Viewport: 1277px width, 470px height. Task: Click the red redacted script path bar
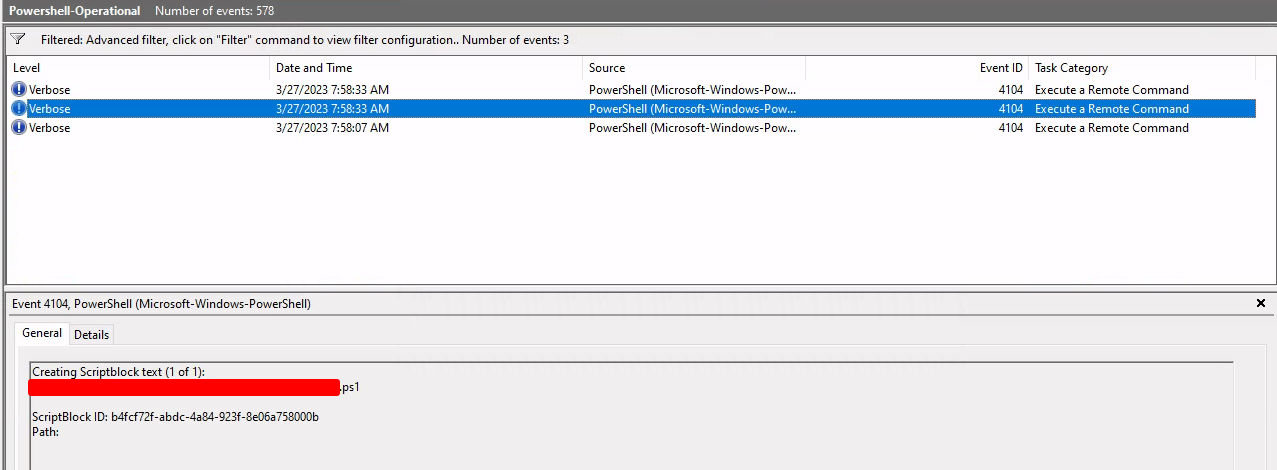click(185, 387)
